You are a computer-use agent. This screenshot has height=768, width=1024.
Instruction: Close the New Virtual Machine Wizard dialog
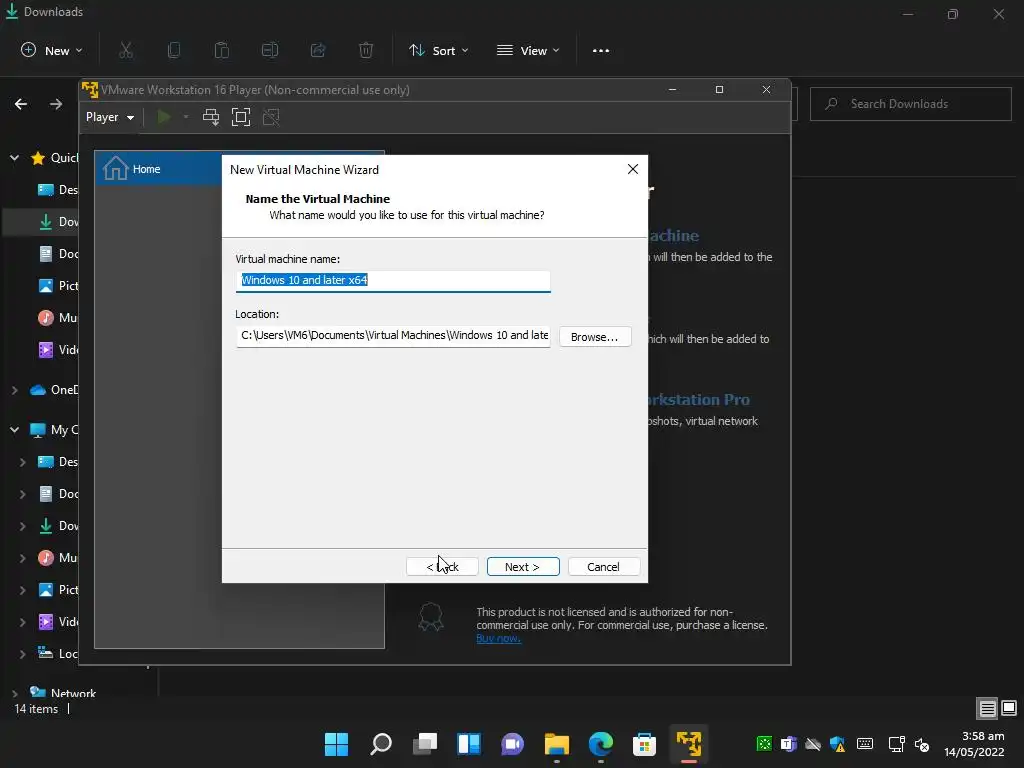pyautogui.click(x=633, y=169)
